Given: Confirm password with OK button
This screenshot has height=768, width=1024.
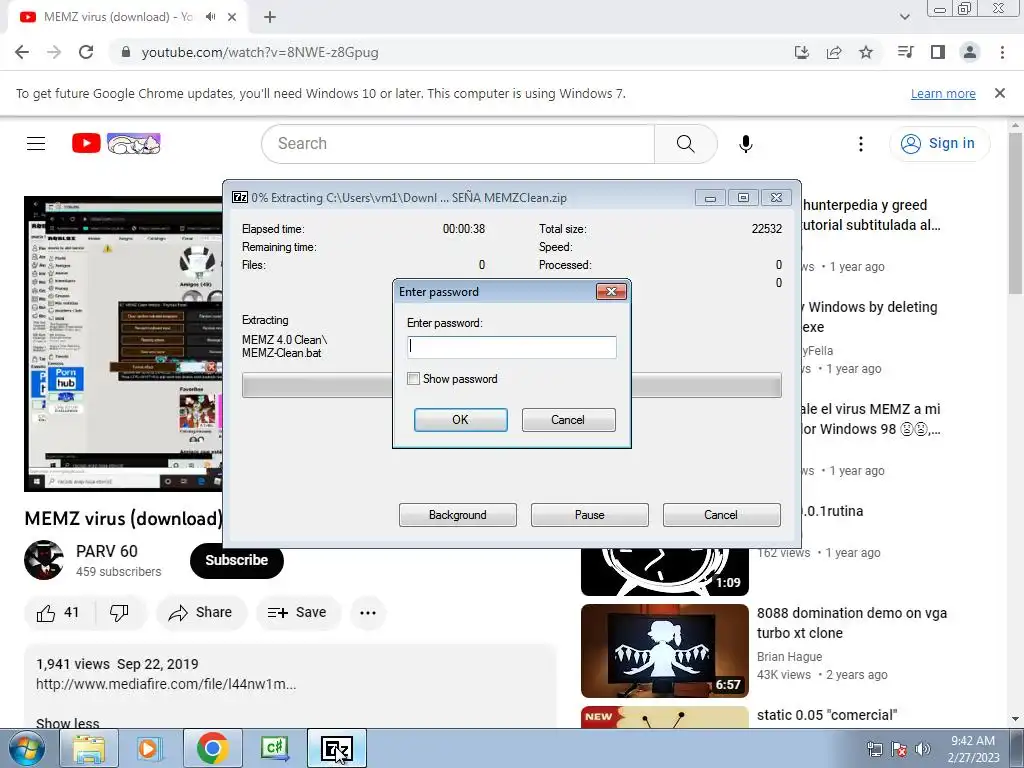Looking at the screenshot, I should pyautogui.click(x=460, y=420).
